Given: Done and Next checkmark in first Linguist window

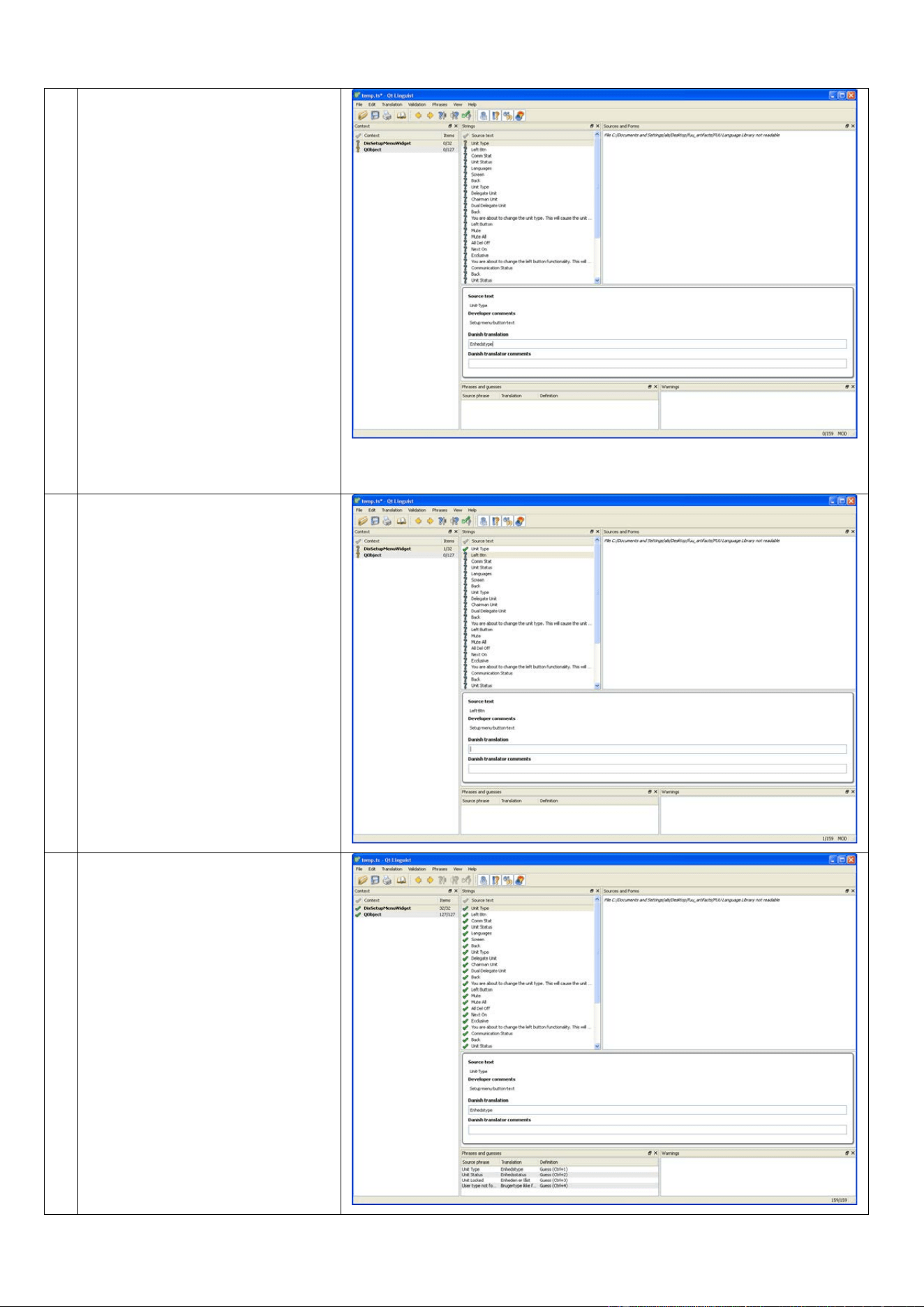Looking at the screenshot, I should (x=466, y=115).
